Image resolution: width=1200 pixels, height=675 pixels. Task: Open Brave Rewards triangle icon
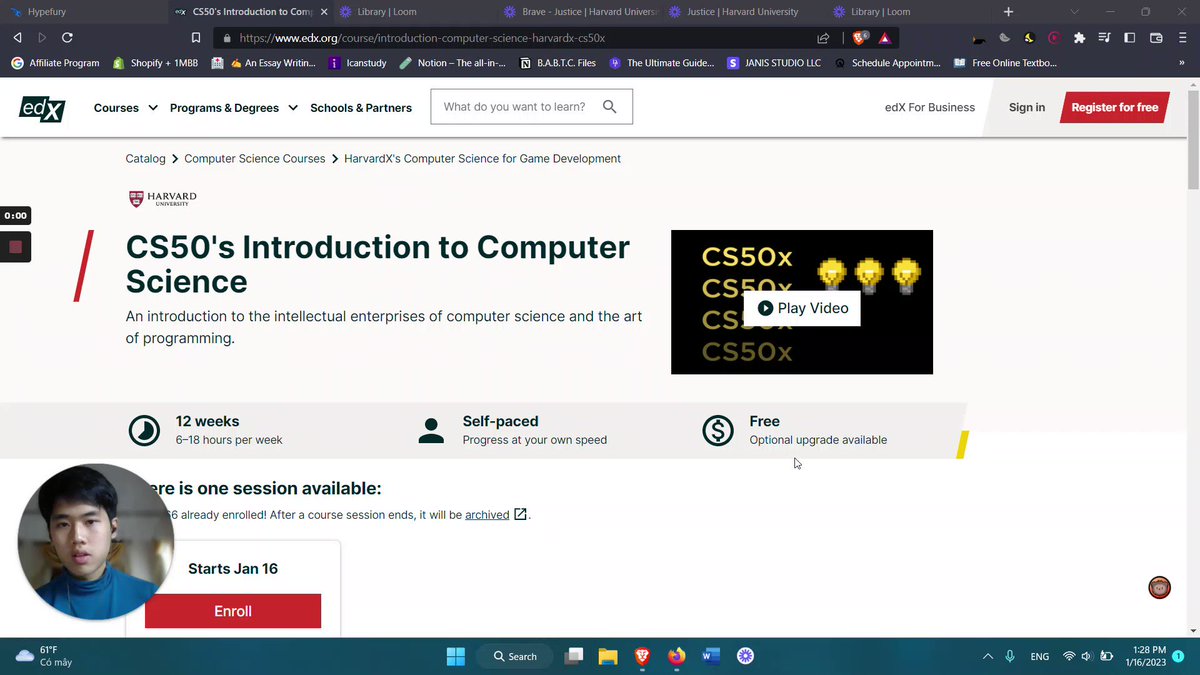tap(885, 38)
